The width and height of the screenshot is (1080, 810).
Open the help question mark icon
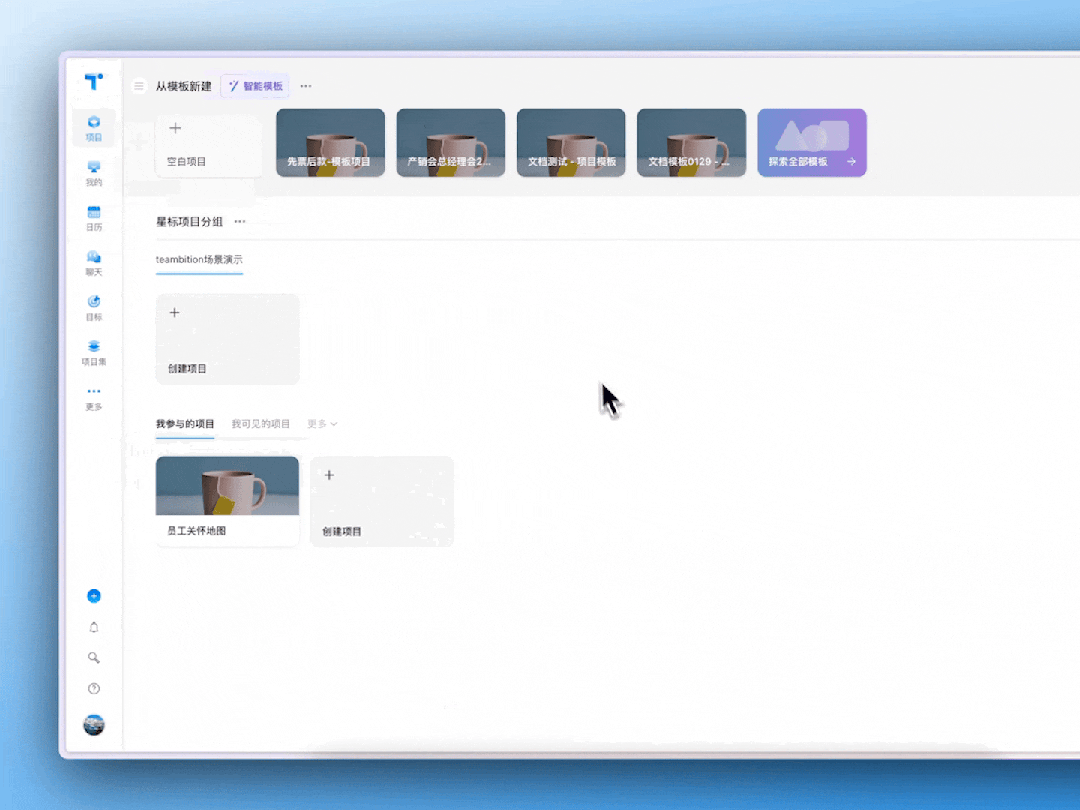click(94, 689)
